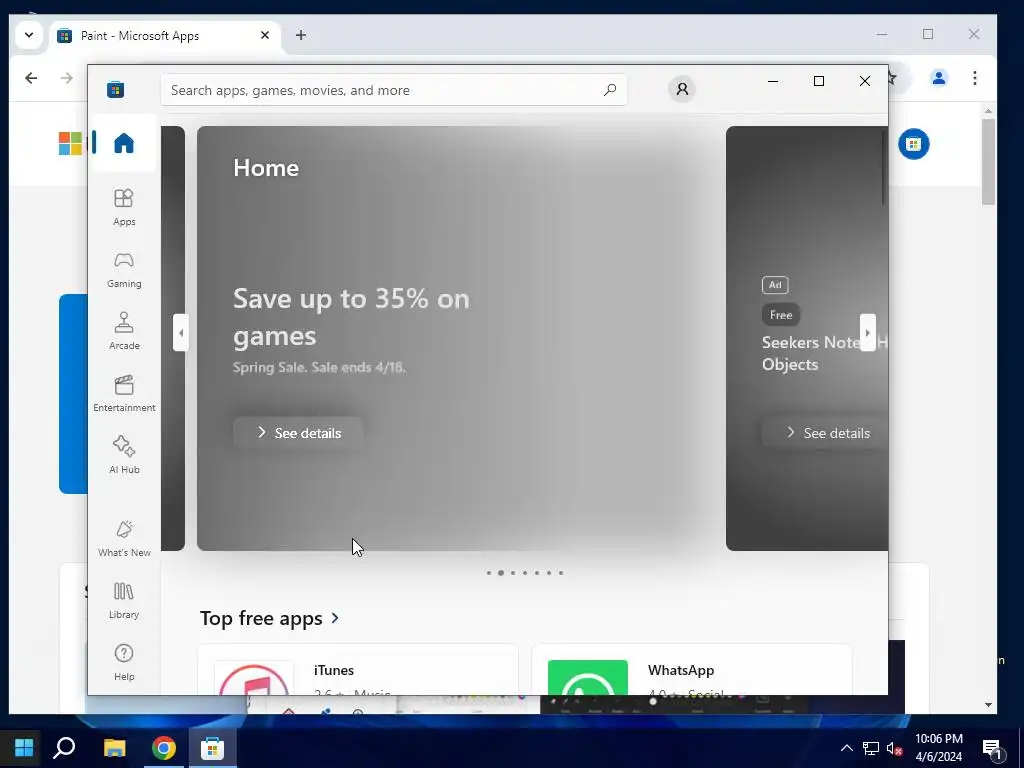Open File Explorer from taskbar
This screenshot has height=768, width=1024.
(114, 748)
